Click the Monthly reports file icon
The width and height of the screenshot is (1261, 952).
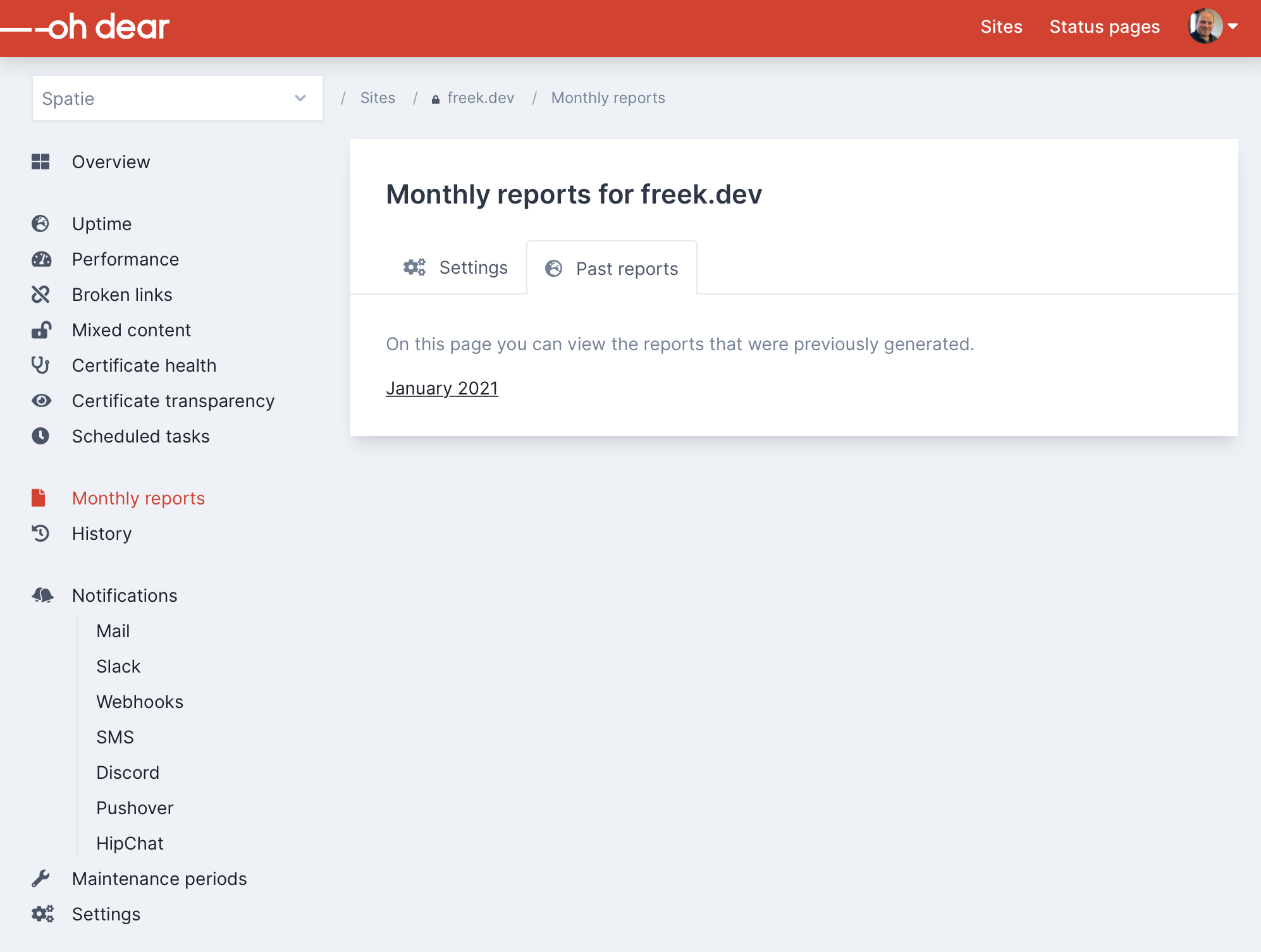39,498
